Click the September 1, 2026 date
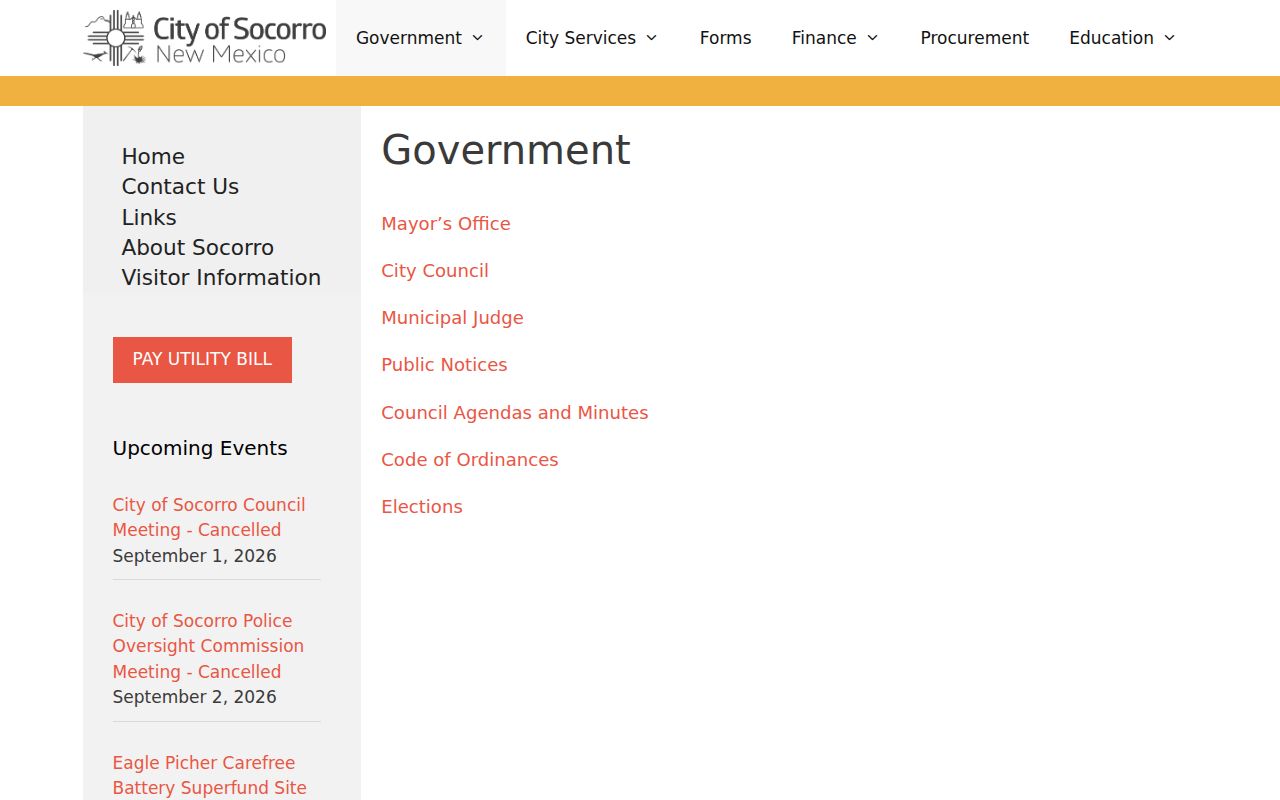 [x=195, y=556]
